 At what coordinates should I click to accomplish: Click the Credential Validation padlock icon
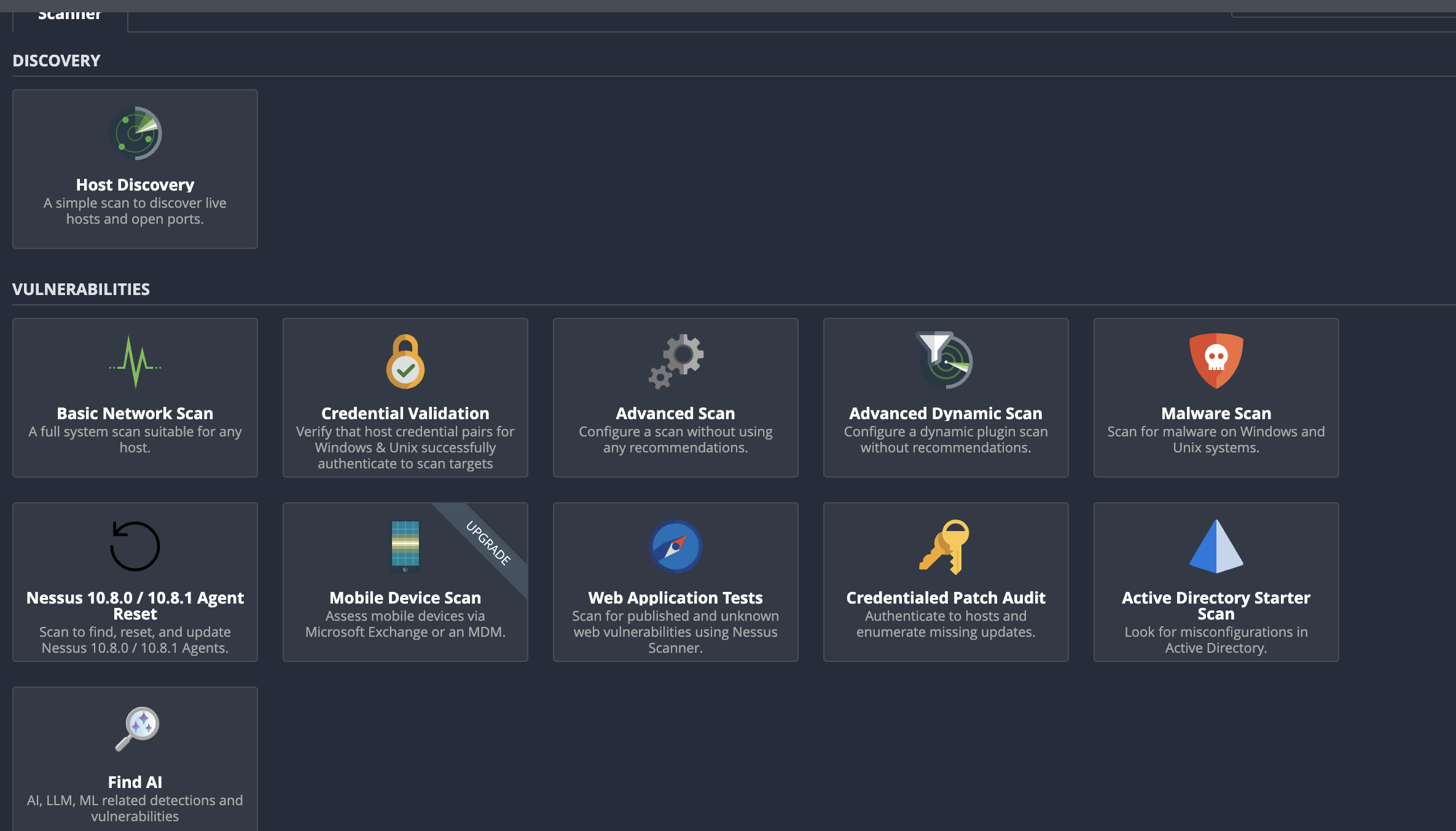pyautogui.click(x=405, y=361)
